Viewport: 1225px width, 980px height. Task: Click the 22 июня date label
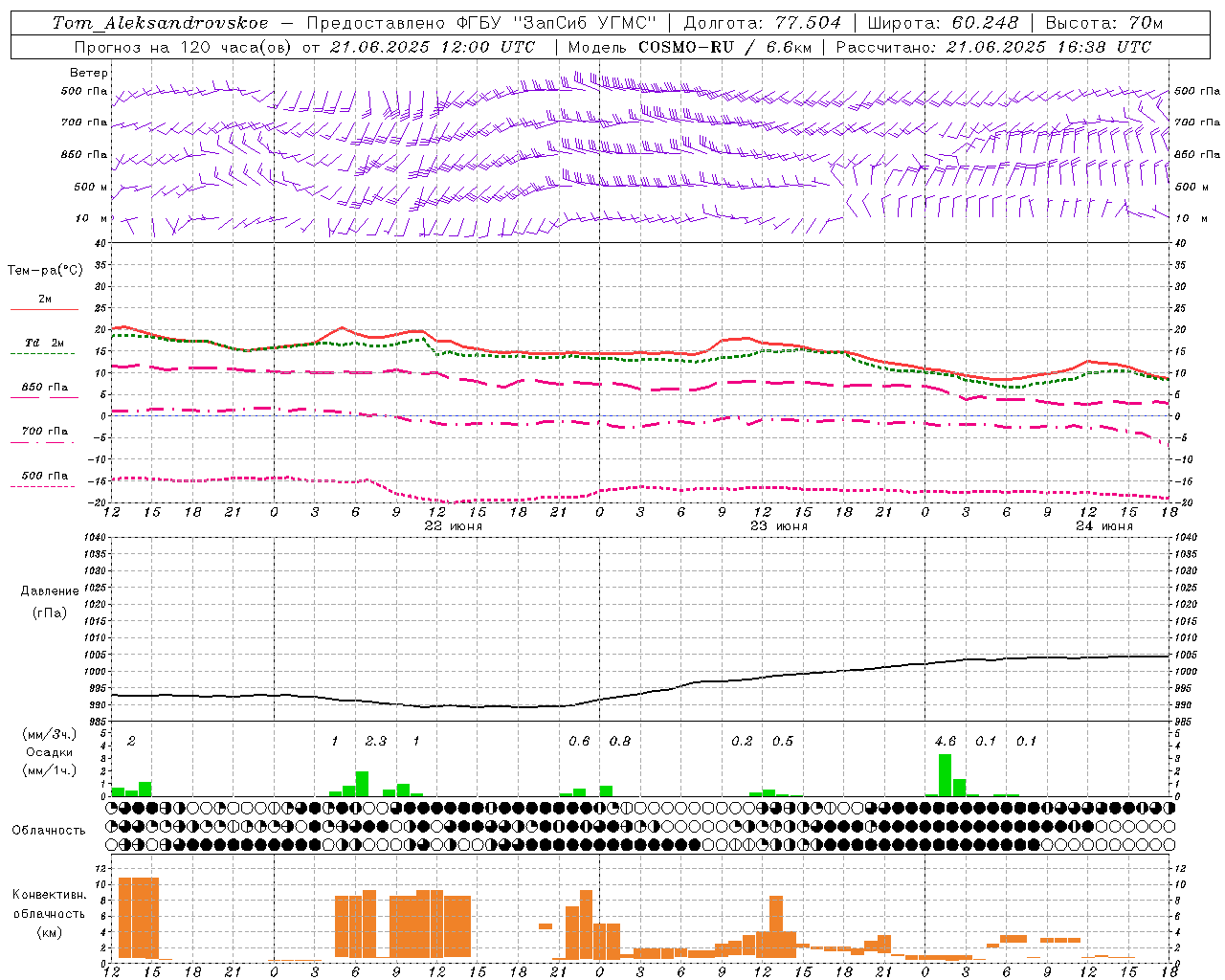pyautogui.click(x=454, y=526)
